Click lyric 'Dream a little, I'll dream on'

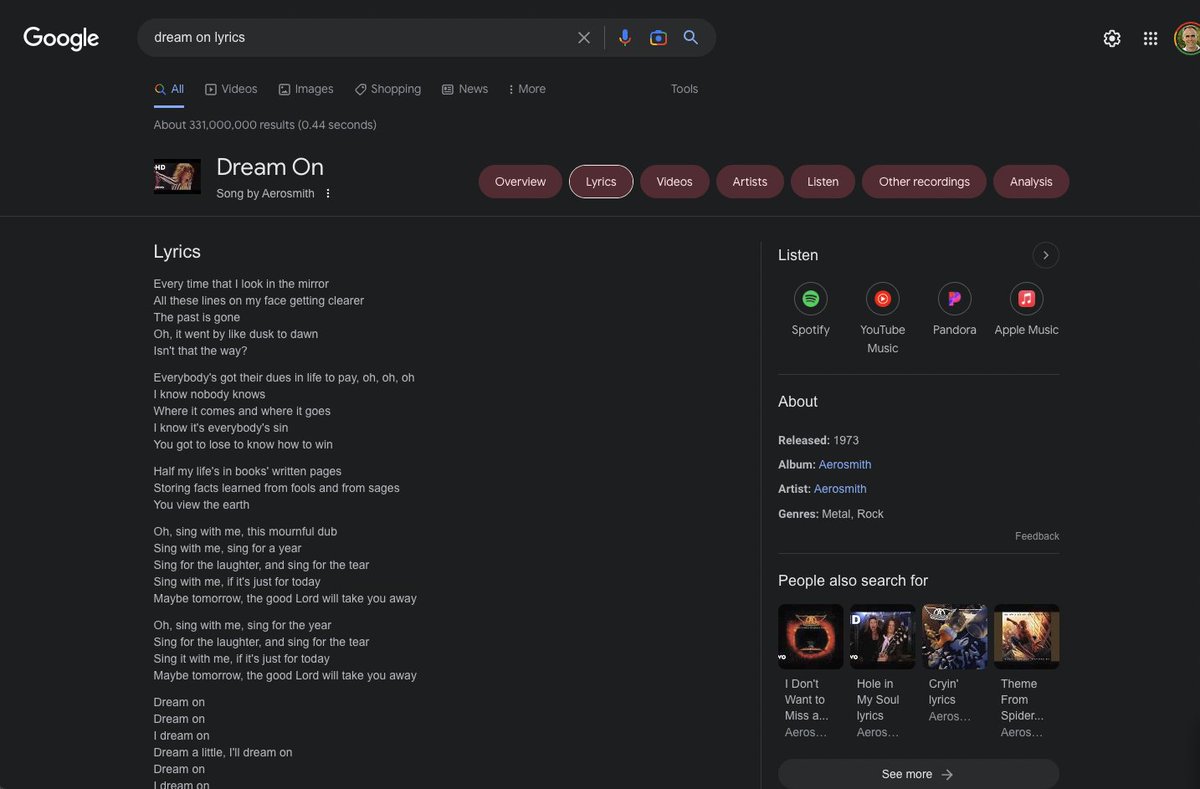tap(223, 753)
